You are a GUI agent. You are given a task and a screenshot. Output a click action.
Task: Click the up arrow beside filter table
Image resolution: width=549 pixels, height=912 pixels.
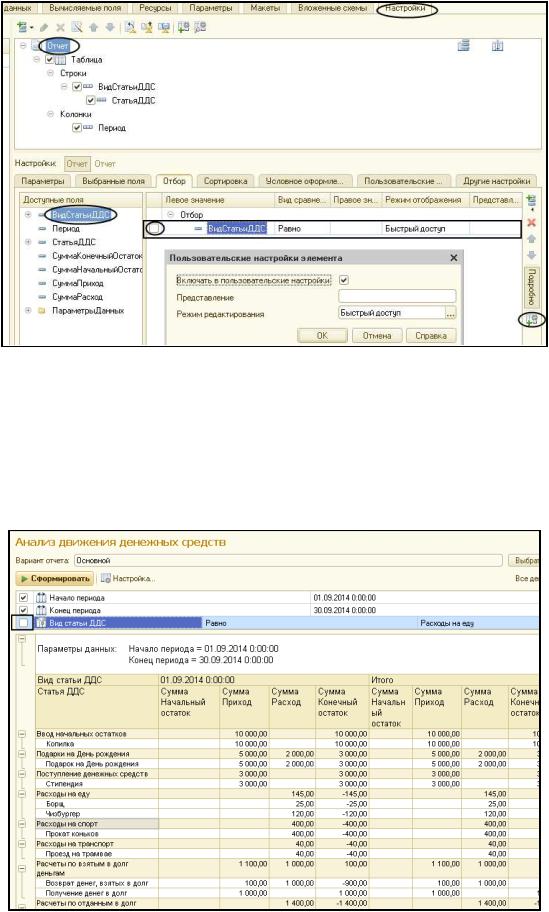531,239
